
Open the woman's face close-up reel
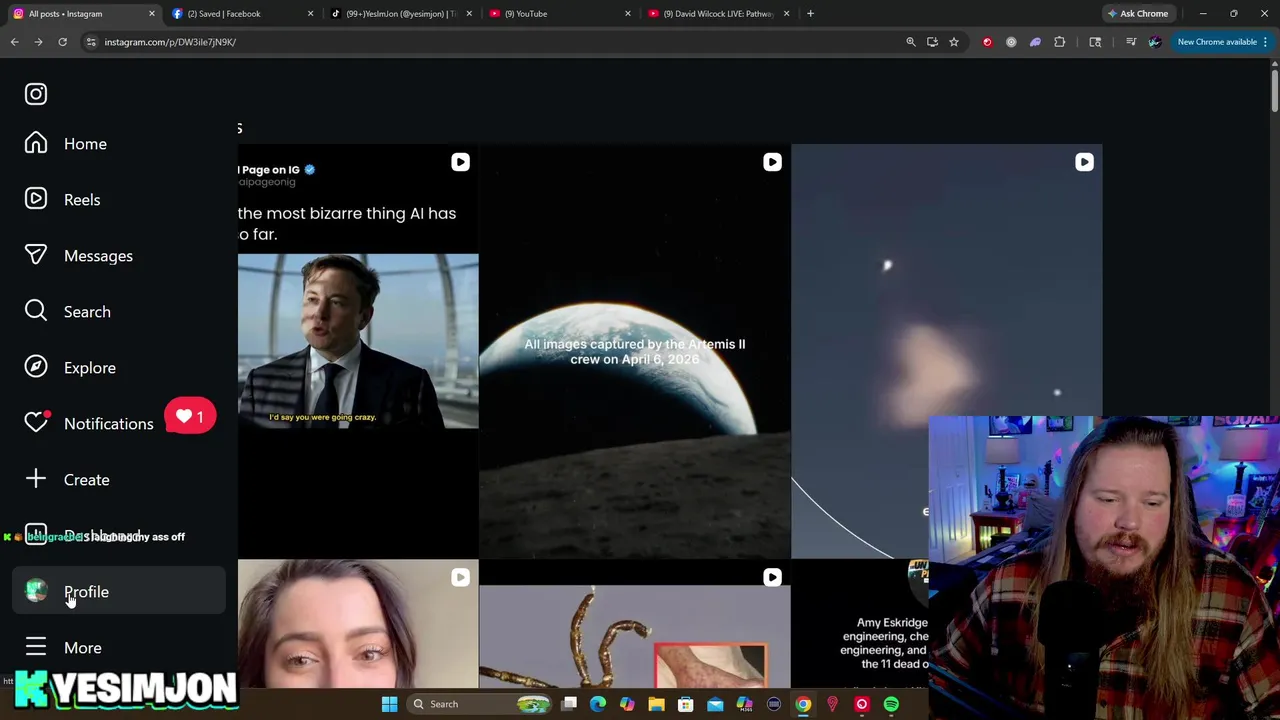click(358, 624)
